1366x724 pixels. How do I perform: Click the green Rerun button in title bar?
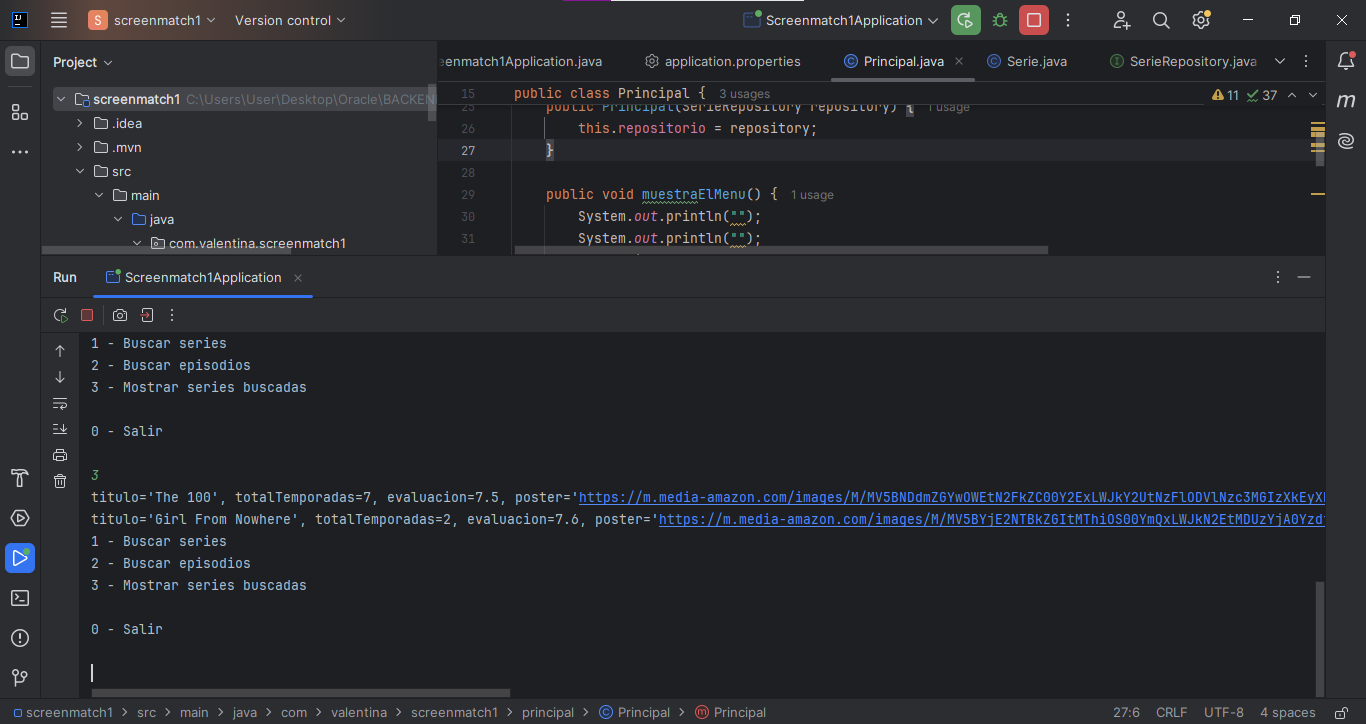[966, 20]
